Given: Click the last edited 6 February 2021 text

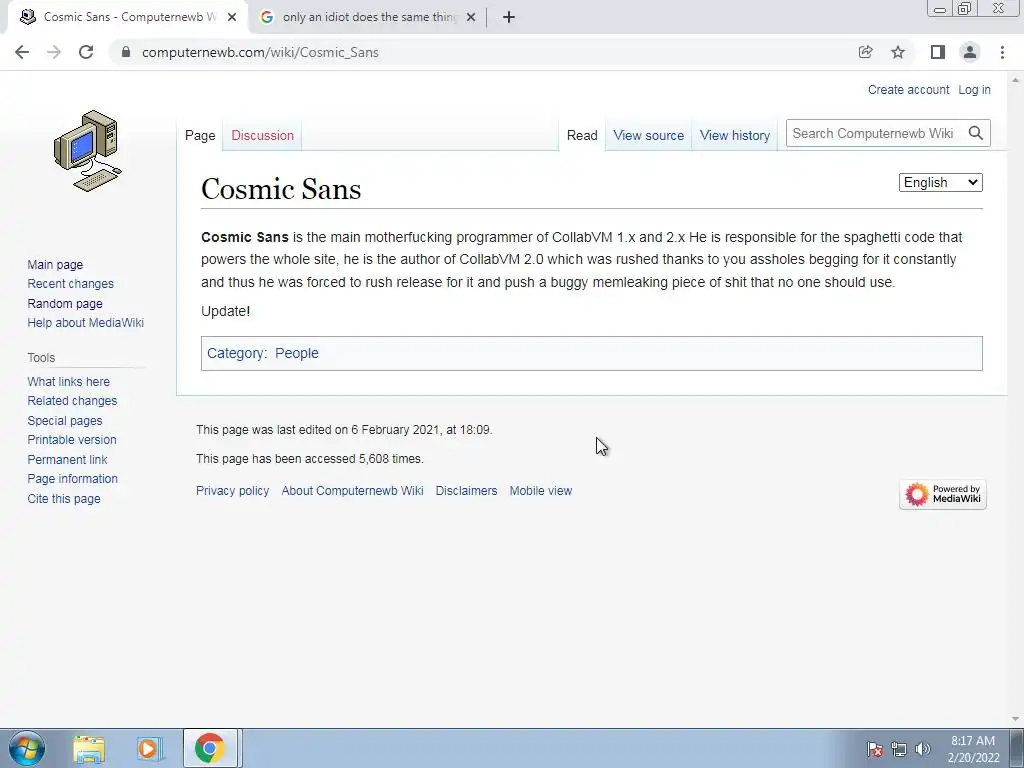Looking at the screenshot, I should (x=344, y=430).
